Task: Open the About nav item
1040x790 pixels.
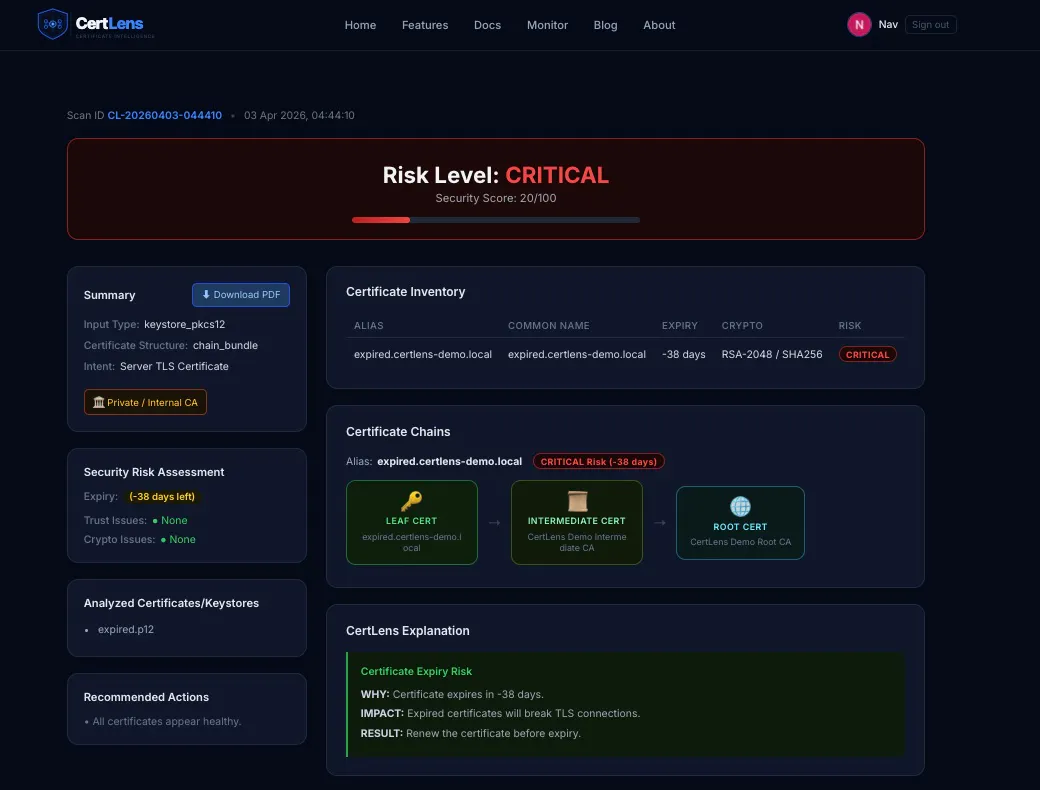Action: [x=659, y=25]
